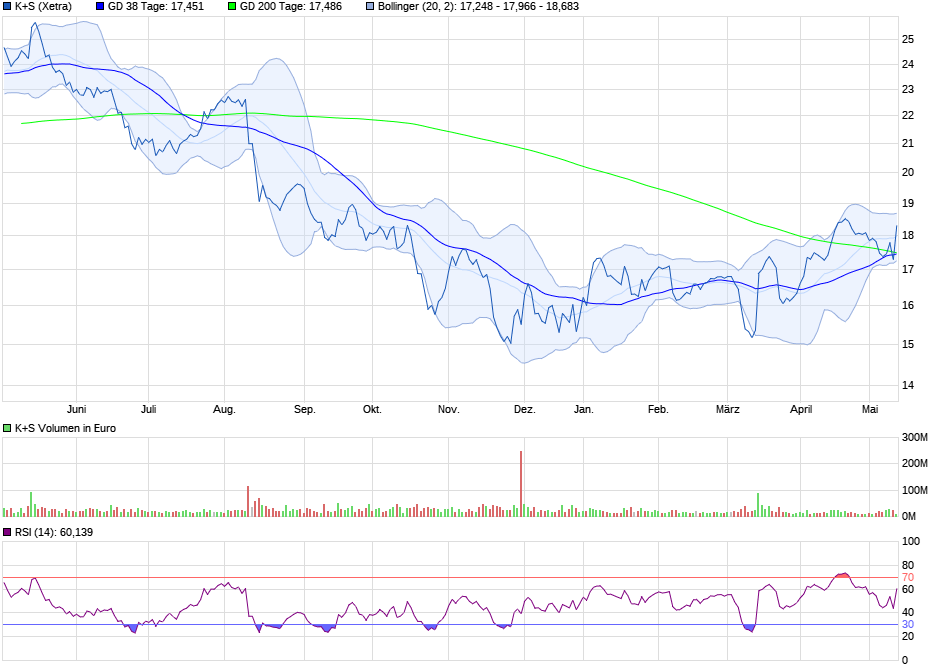940x670 pixels.
Task: Click the red RSI level 70 label
Action: tap(908, 578)
